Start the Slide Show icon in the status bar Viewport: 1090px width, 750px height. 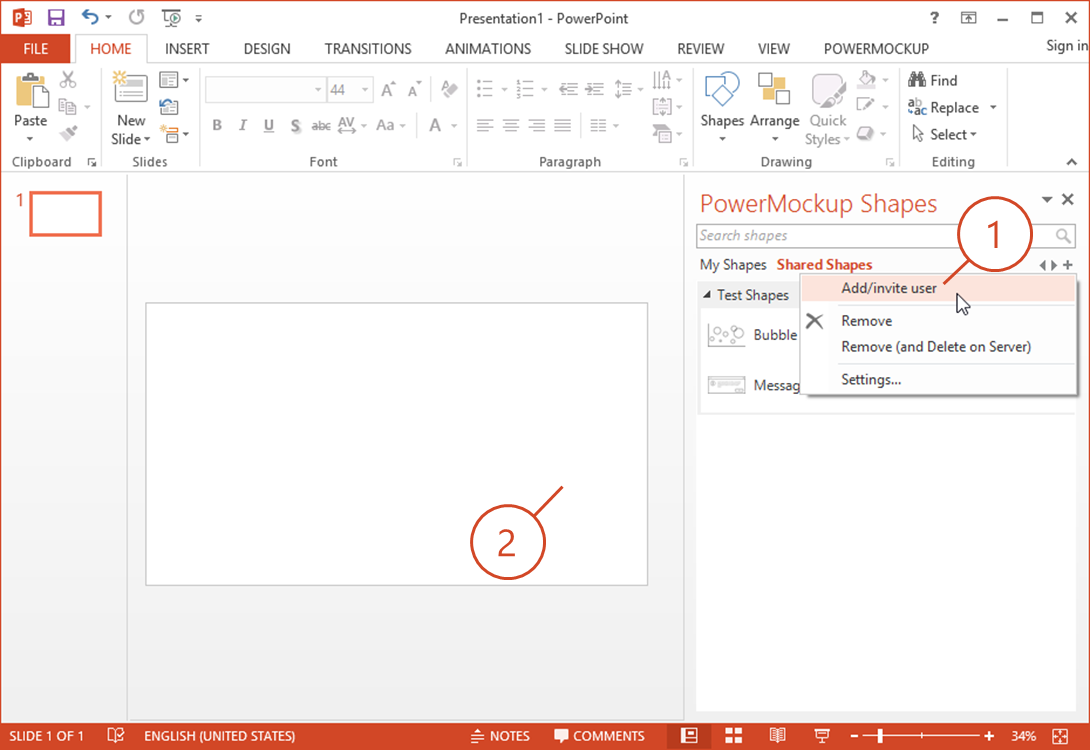[x=822, y=735]
